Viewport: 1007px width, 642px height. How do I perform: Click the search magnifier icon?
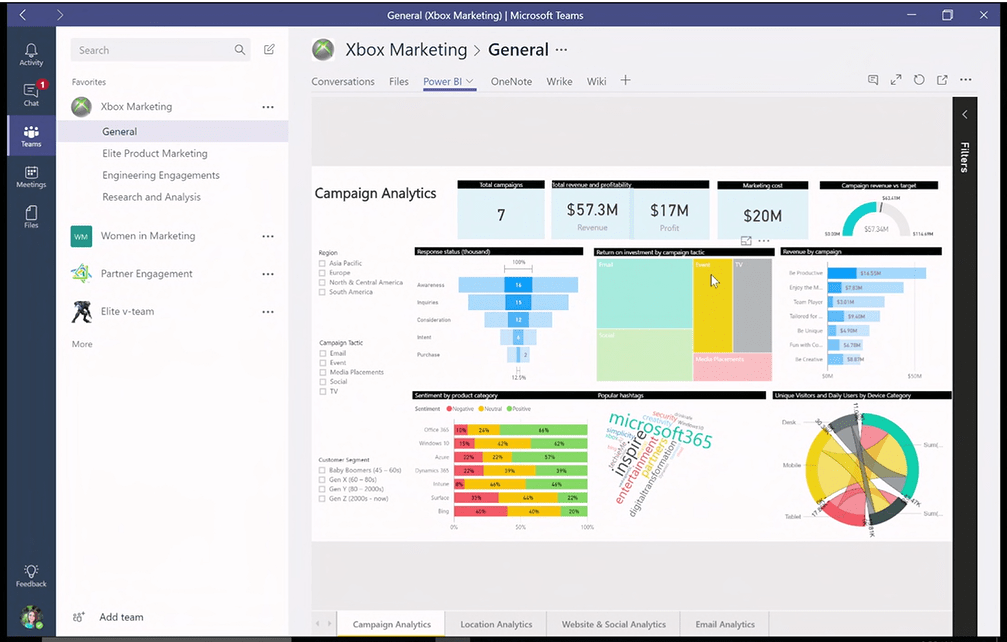pos(240,49)
